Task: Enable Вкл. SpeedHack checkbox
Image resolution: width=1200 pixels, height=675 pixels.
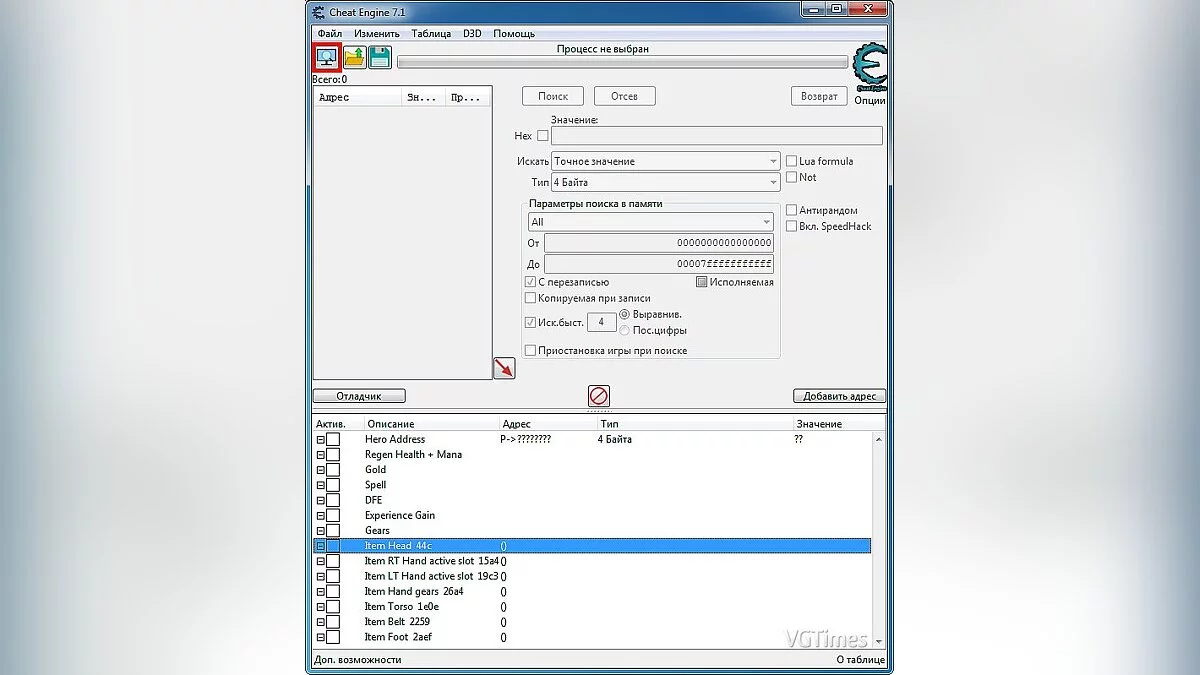Action: 791,226
